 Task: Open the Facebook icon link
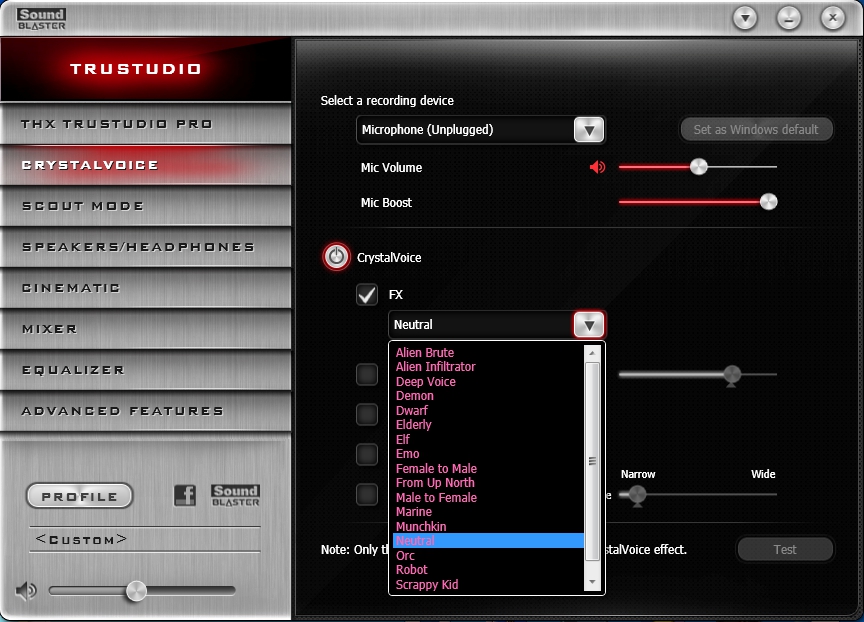click(x=185, y=495)
